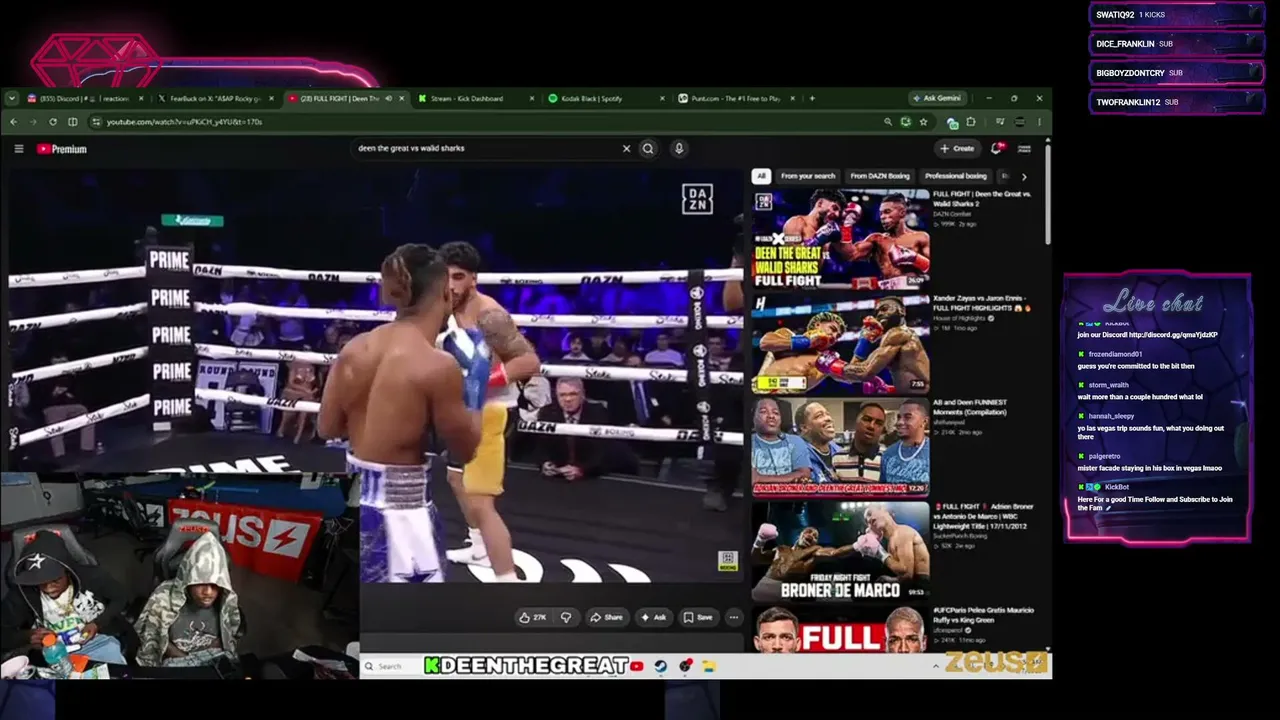Go back in the browser

tap(13, 122)
